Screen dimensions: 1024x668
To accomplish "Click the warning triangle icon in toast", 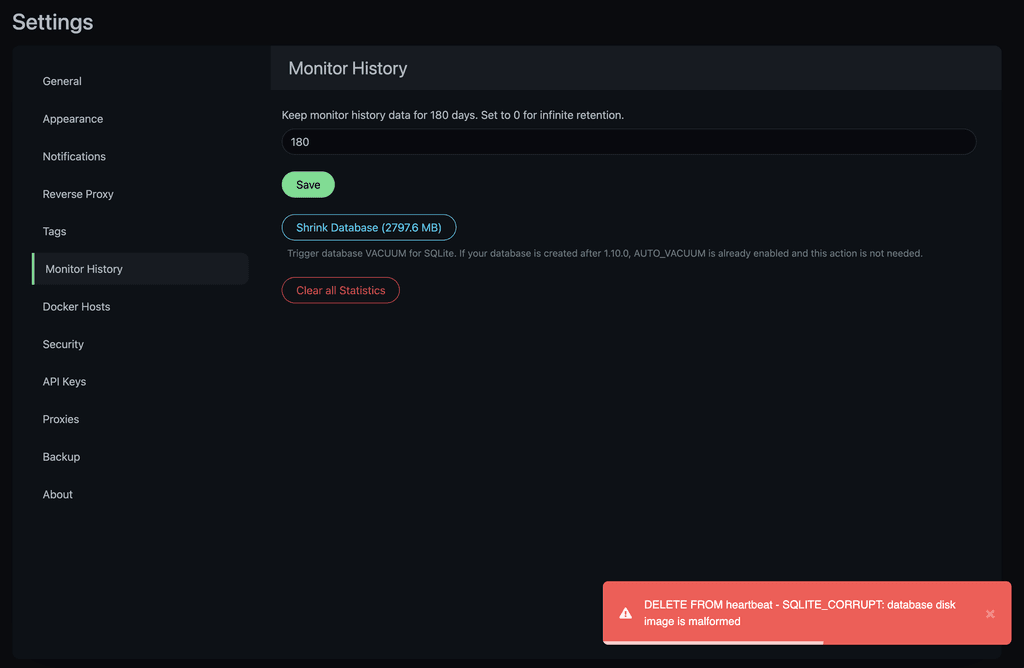I will [x=625, y=614].
